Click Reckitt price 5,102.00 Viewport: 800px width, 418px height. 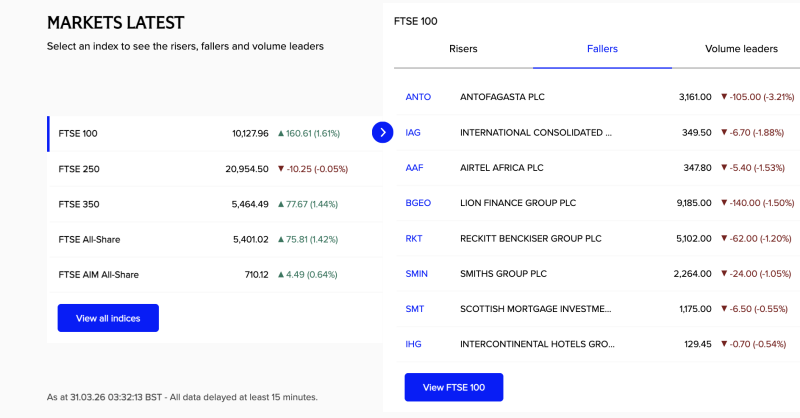[694, 238]
